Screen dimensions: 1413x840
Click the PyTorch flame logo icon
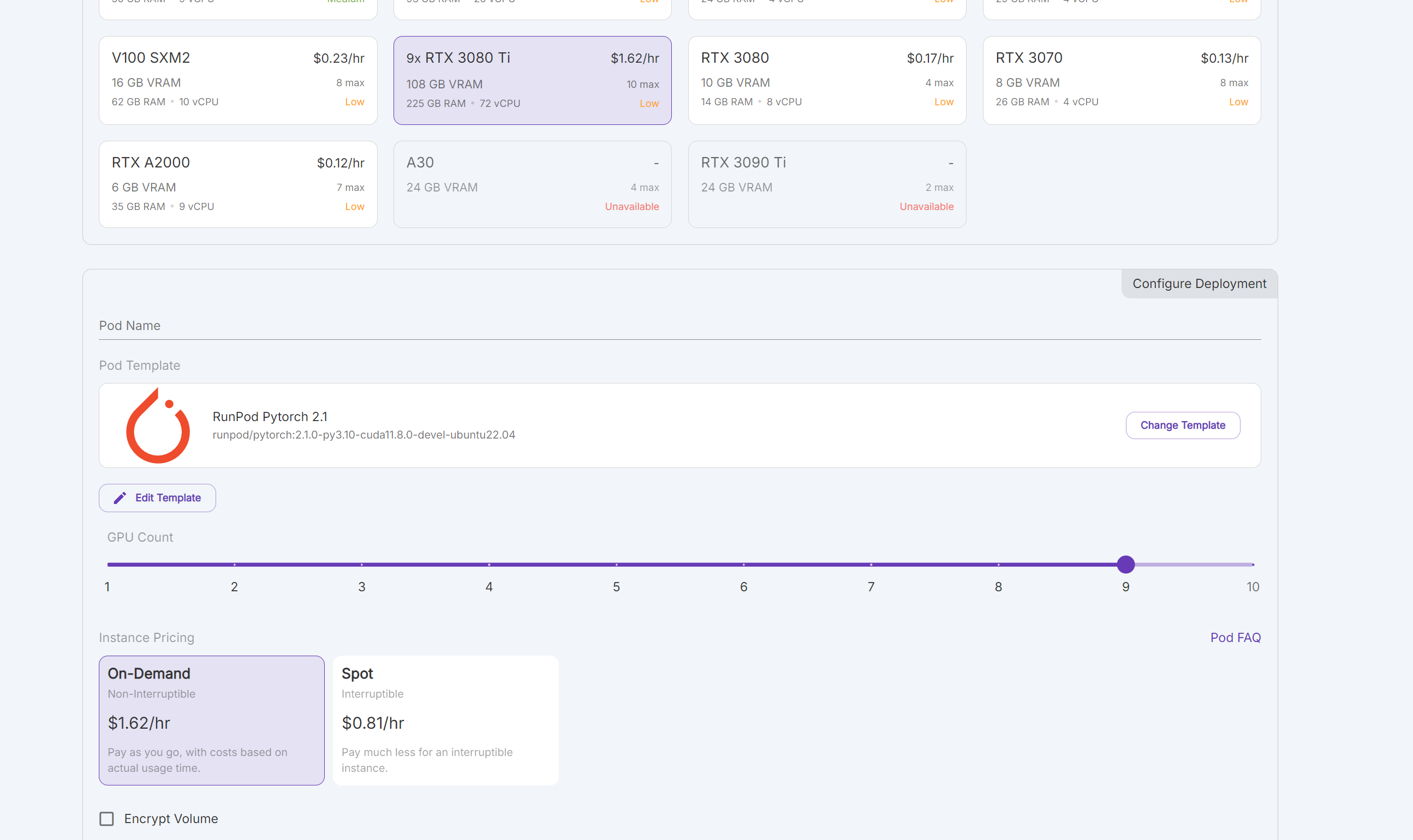157,425
